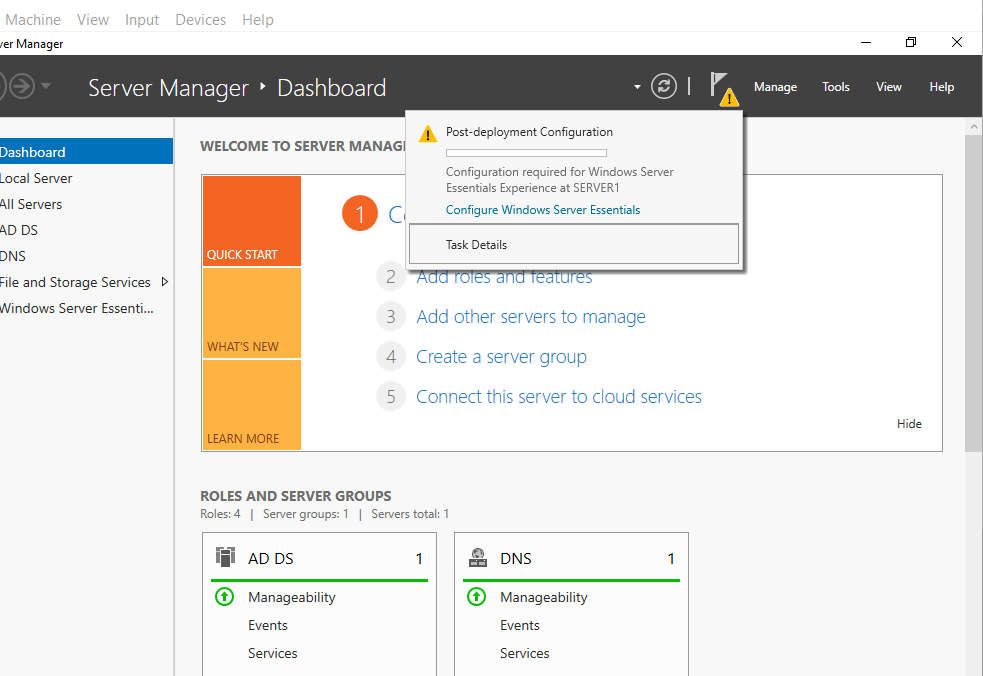This screenshot has height=676, width=983.
Task: Open the Help menu in Server Manager
Action: [x=942, y=87]
